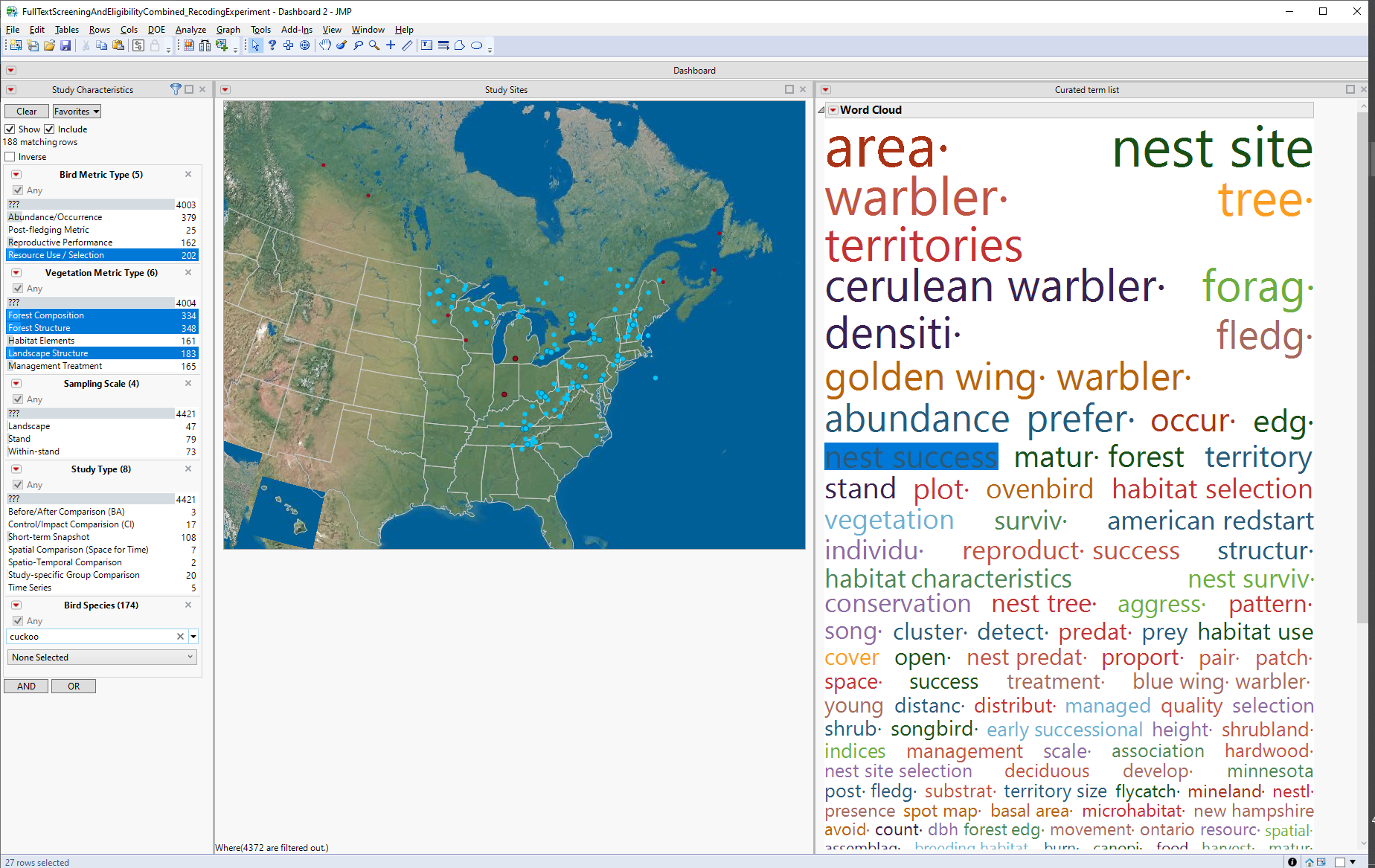Select the lasso tool
Viewport: 1375px width, 868px height.
[x=358, y=45]
